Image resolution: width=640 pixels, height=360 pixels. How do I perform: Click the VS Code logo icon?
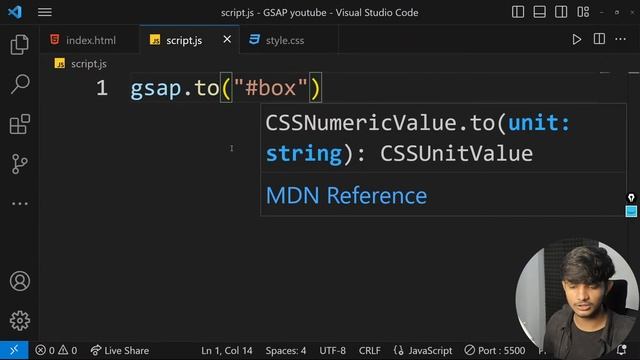click(15, 12)
